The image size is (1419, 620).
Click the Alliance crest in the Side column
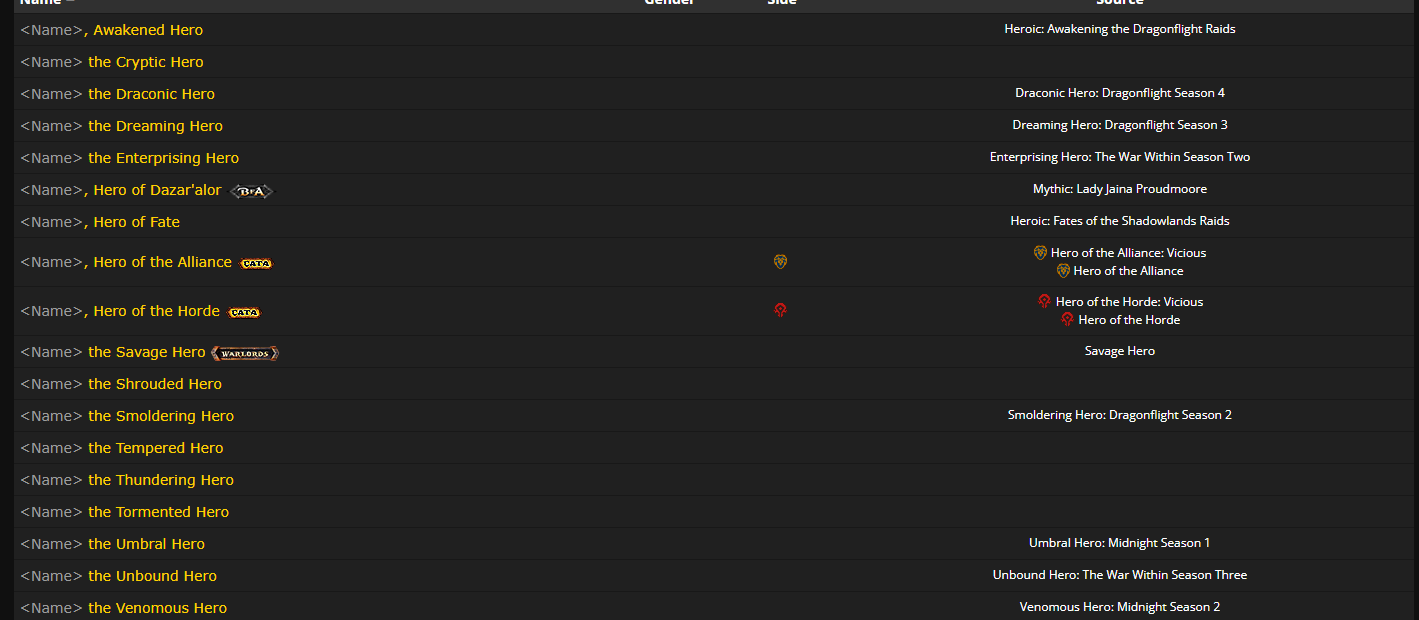click(x=781, y=262)
